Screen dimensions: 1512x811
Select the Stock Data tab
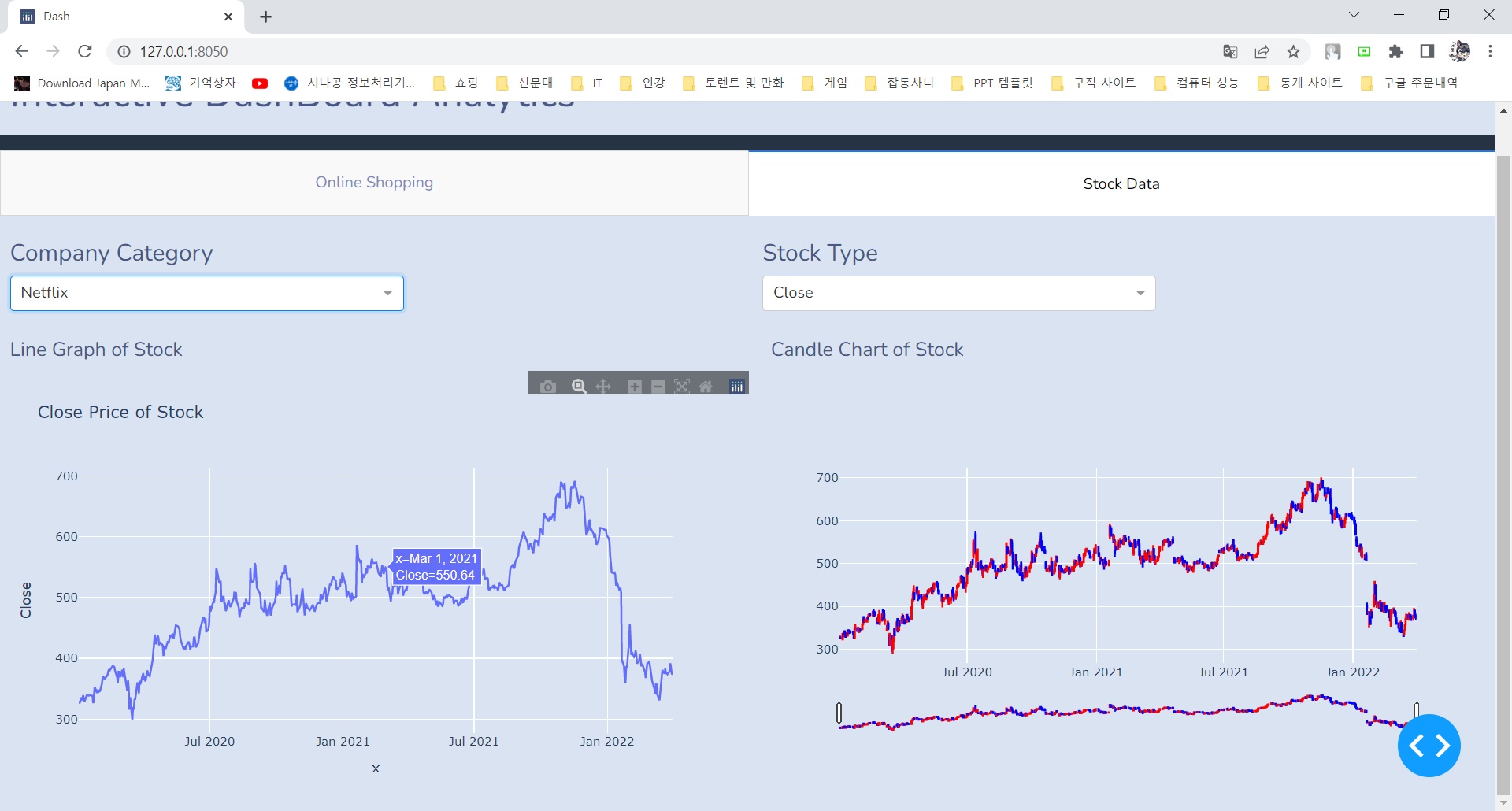pos(1121,183)
